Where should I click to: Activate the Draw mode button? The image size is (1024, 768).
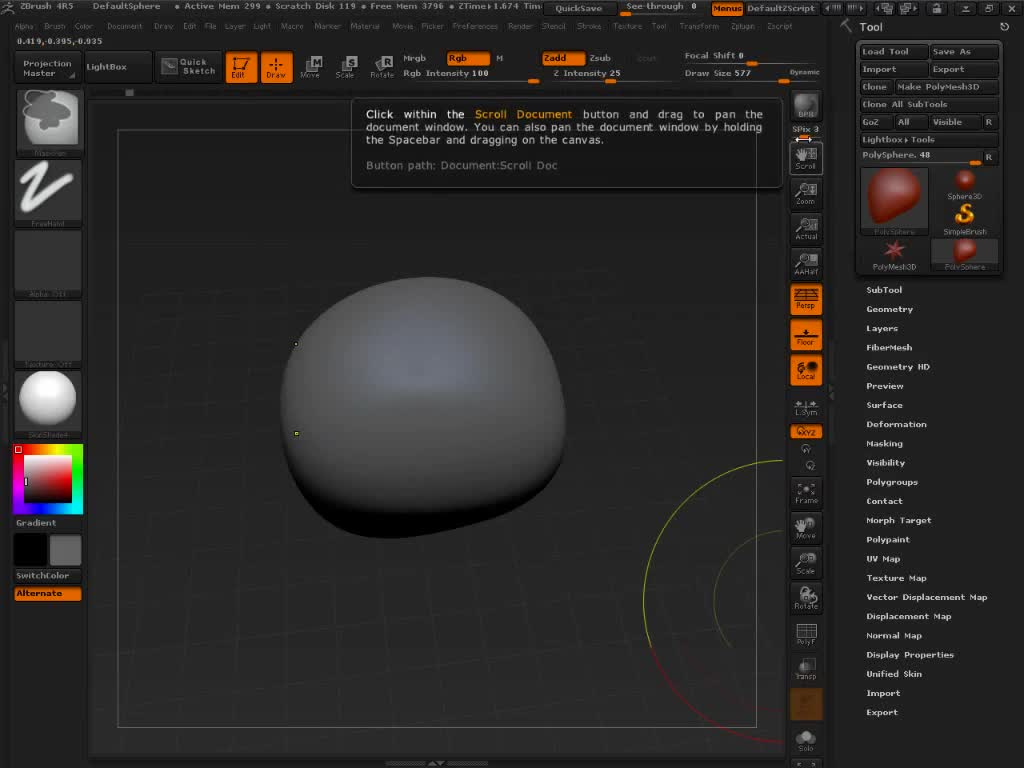[x=276, y=67]
